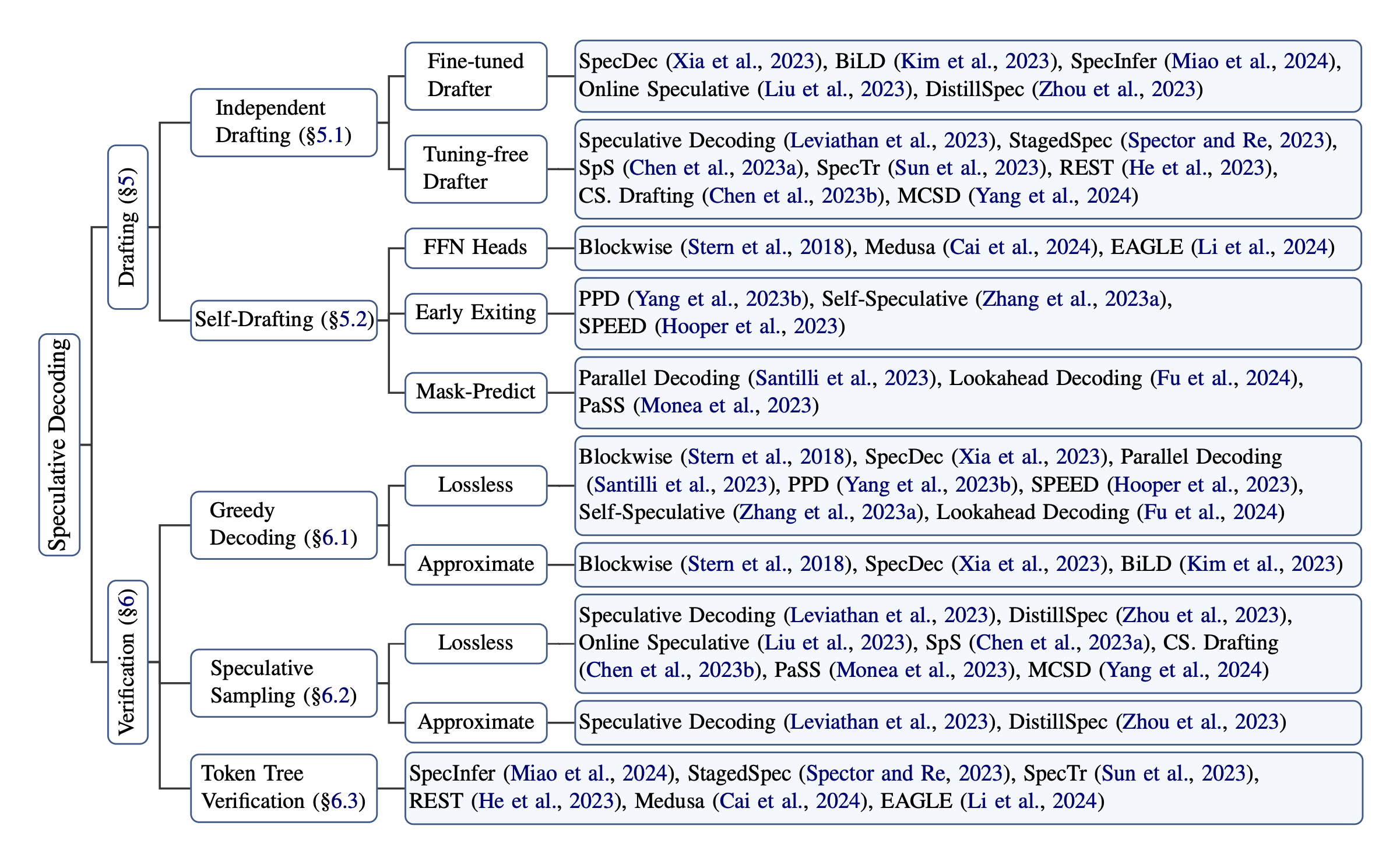Viewport: 1400px width, 847px height.
Task: Select the Drafting (§5) node
Action: 128,227
